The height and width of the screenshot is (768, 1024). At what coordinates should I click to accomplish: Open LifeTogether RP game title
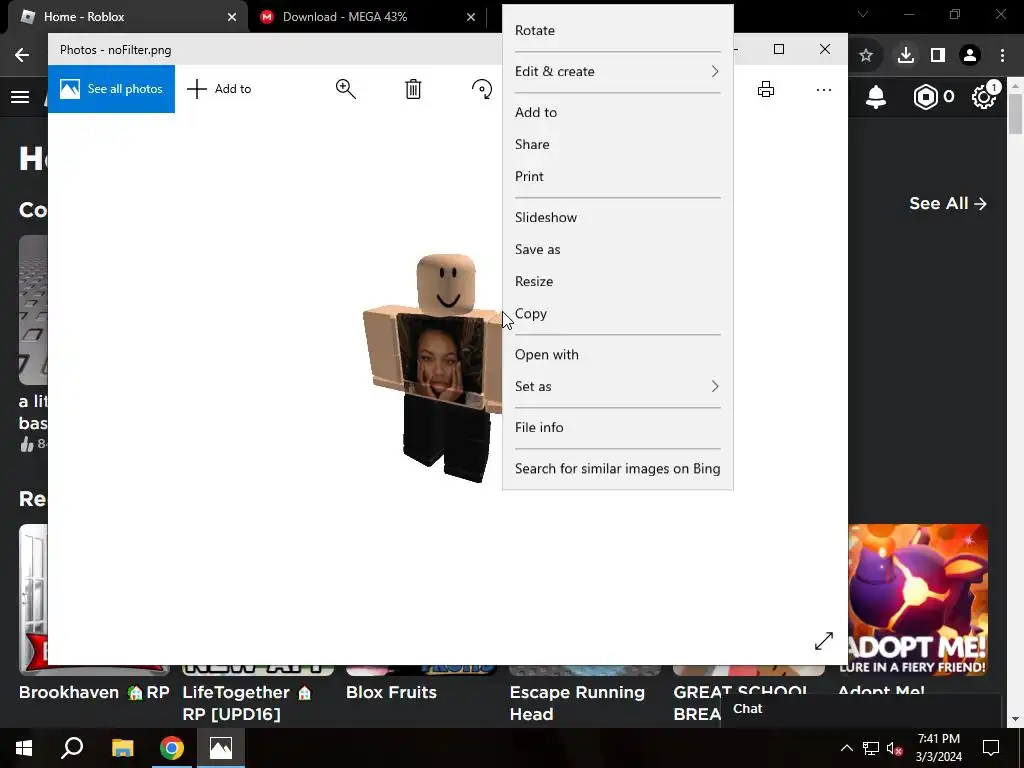pyautogui.click(x=248, y=703)
